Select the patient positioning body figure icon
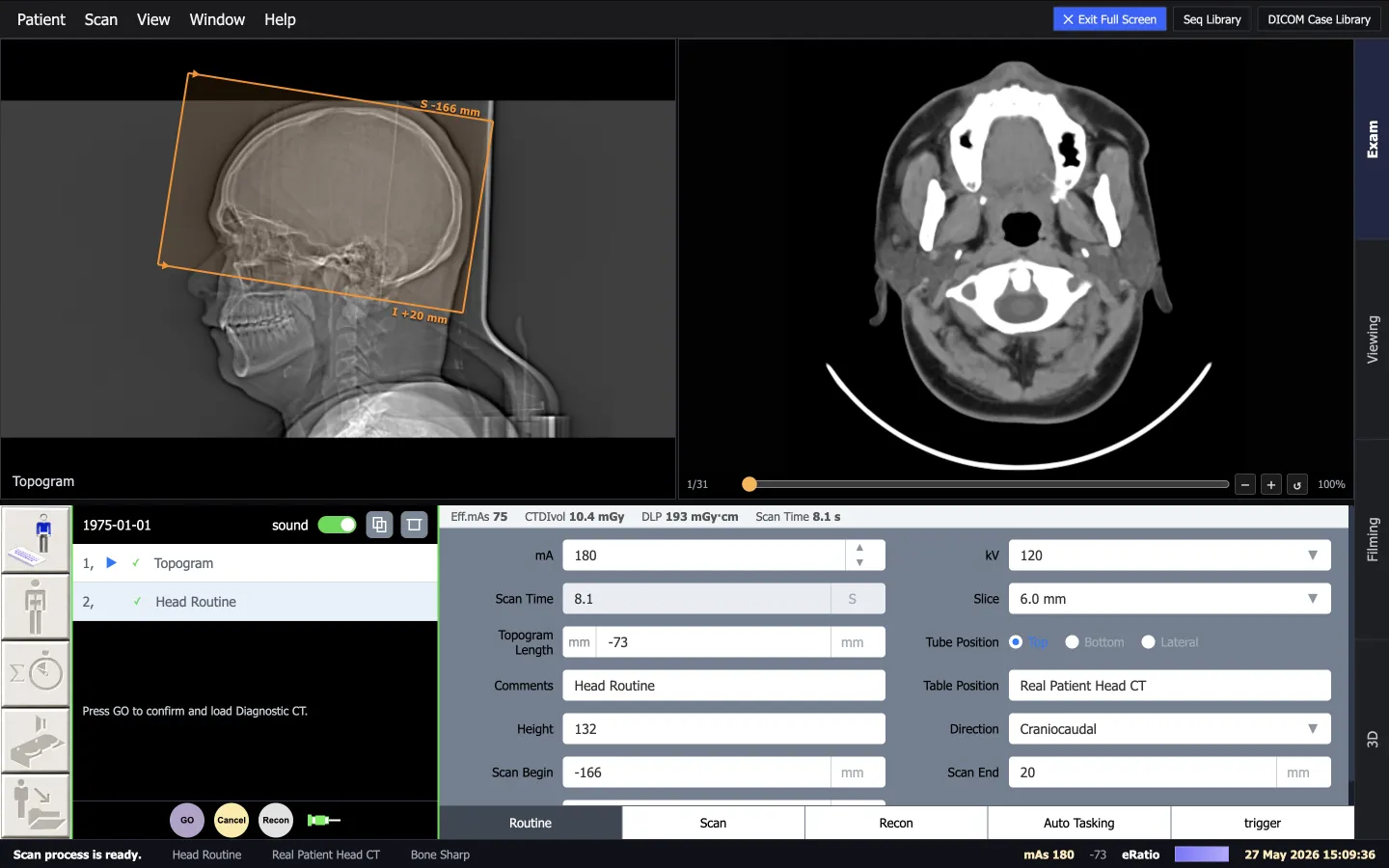Image resolution: width=1389 pixels, height=868 pixels. (x=36, y=607)
